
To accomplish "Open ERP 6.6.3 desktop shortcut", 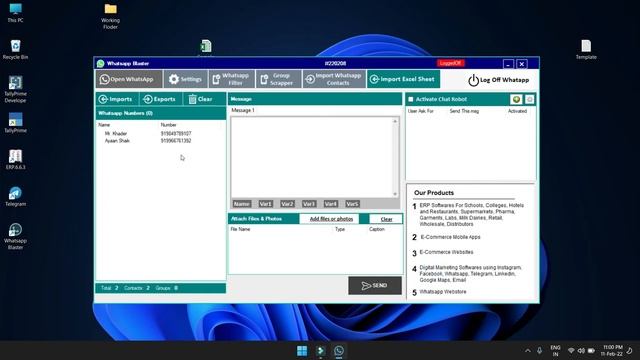I will [x=16, y=159].
